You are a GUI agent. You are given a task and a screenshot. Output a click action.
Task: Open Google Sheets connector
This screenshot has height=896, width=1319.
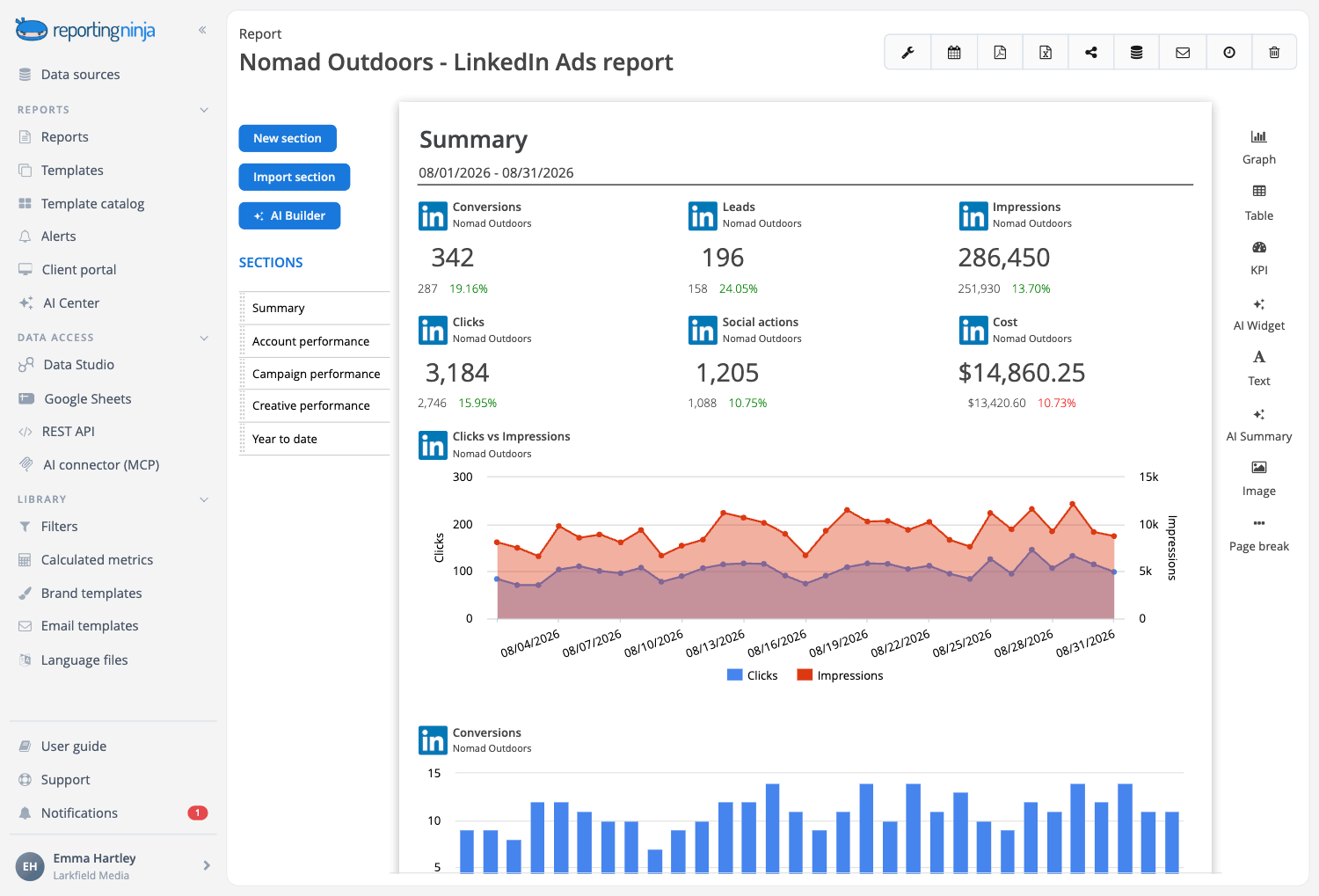coord(87,399)
